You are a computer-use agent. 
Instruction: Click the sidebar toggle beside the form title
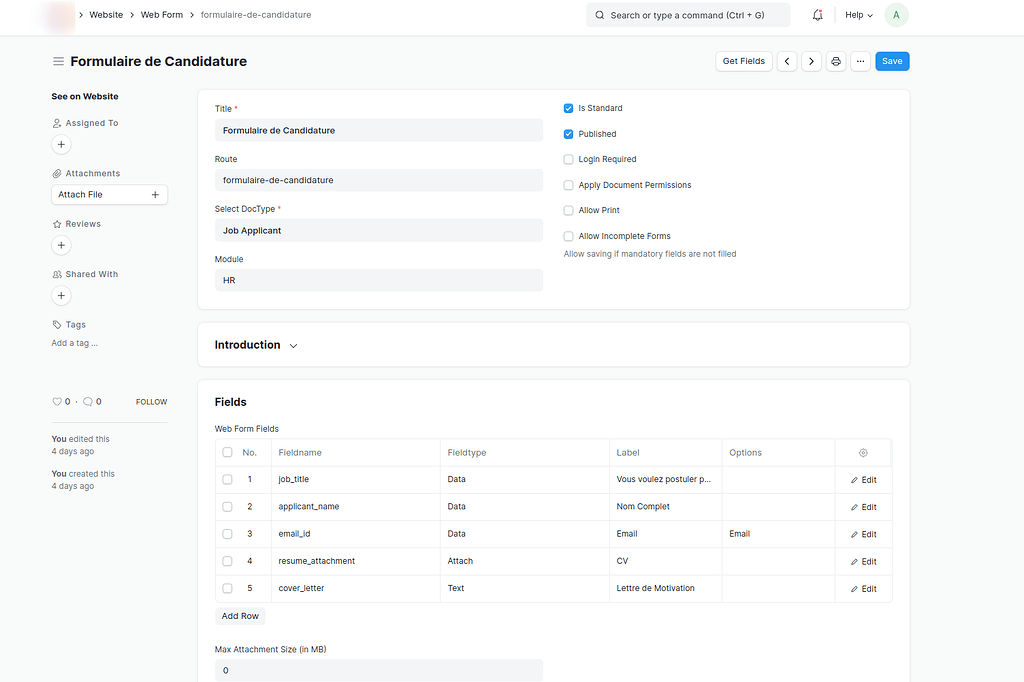59,61
